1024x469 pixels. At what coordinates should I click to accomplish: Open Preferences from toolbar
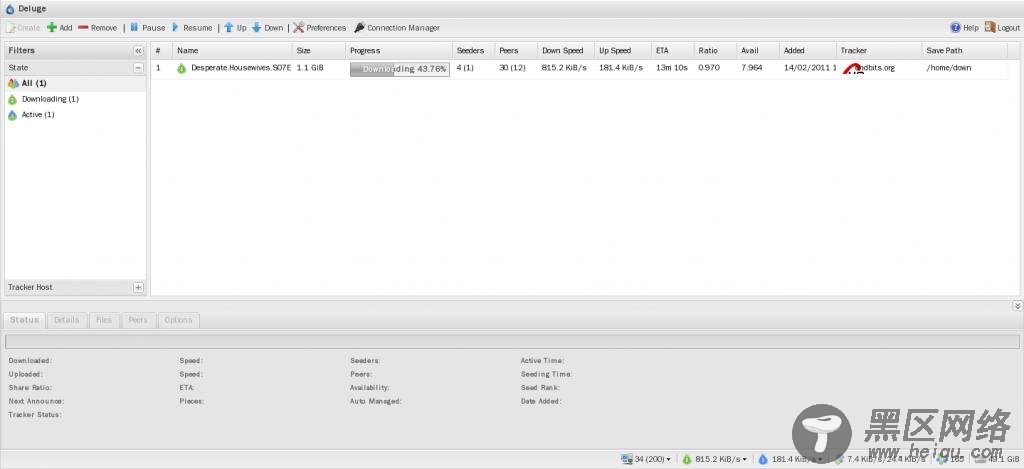point(319,27)
